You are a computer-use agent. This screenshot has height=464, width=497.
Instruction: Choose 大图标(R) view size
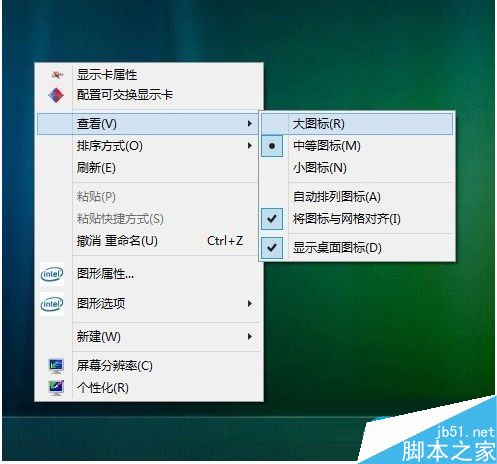pyautogui.click(x=357, y=124)
